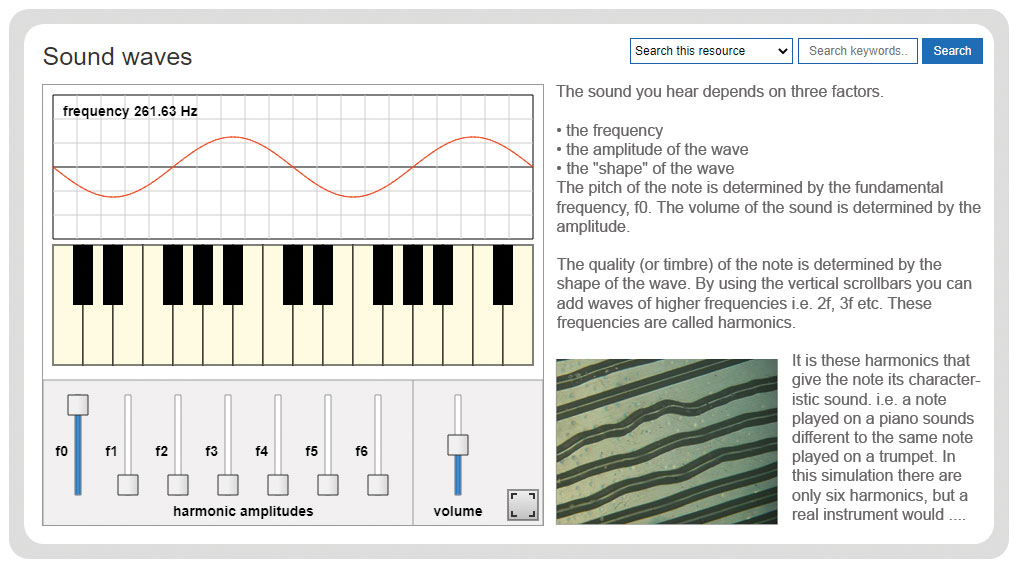Click the last black key on the keyboard
Screen dimensions: 1018x566
(x=503, y=275)
